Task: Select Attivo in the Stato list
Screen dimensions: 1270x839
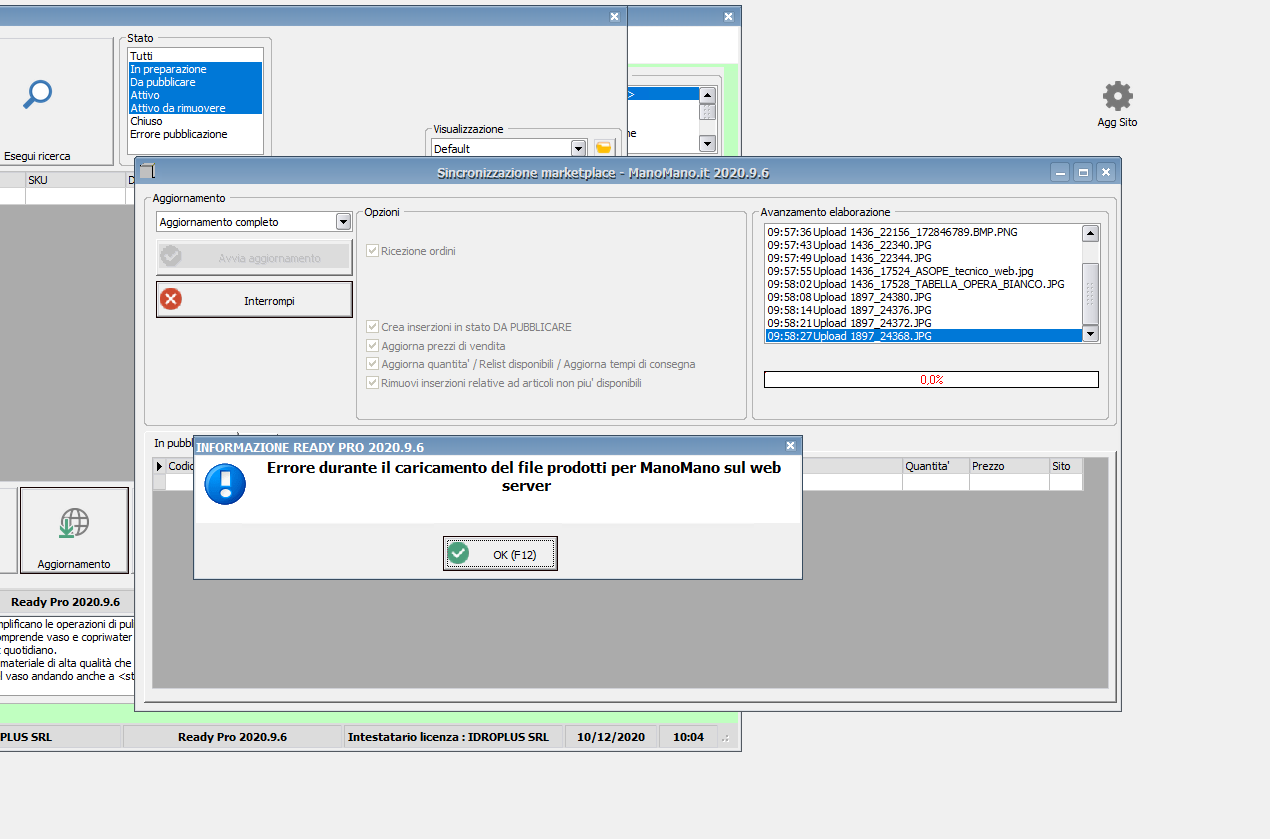Action: (196, 95)
